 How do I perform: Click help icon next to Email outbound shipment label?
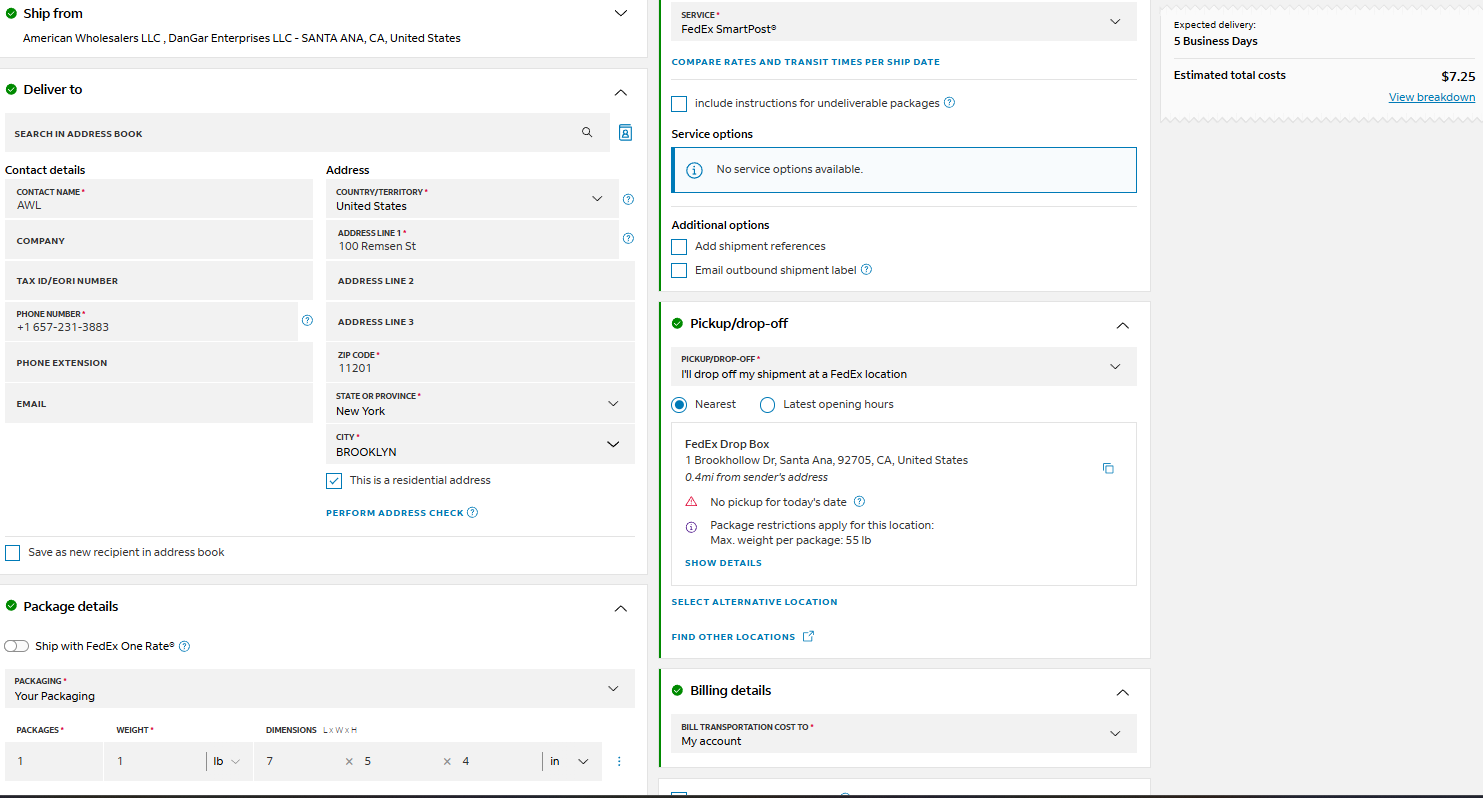click(866, 269)
